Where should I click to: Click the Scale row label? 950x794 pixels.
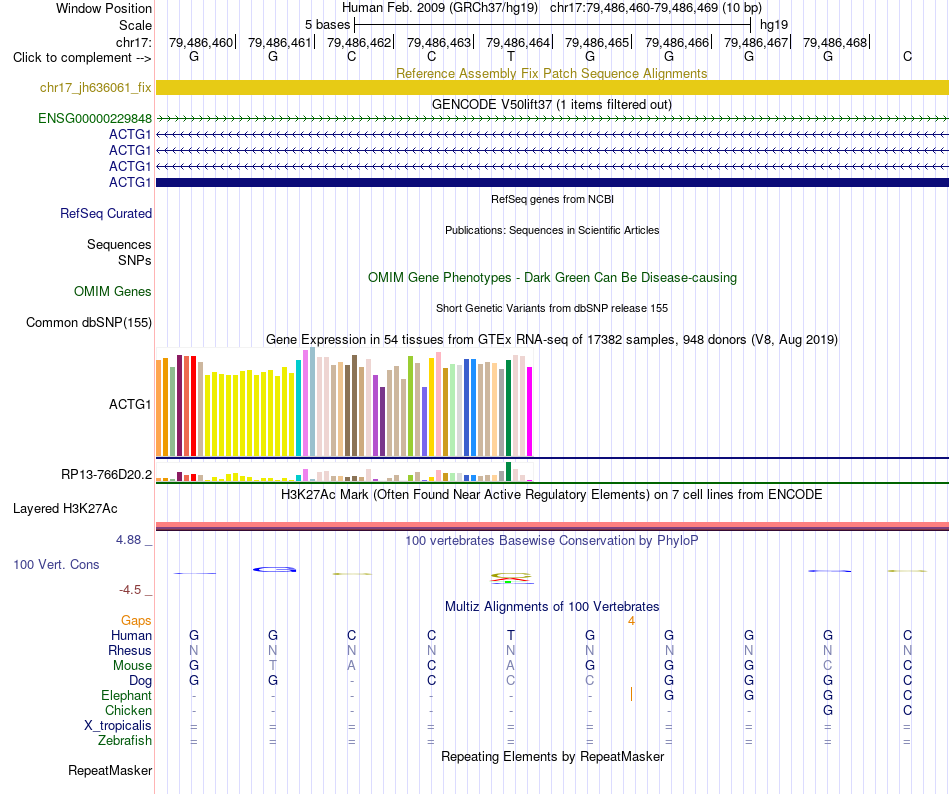coord(135,25)
